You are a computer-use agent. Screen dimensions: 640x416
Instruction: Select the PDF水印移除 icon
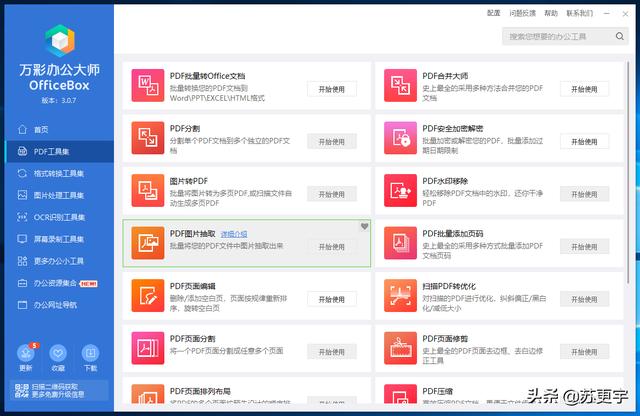[x=400, y=192]
